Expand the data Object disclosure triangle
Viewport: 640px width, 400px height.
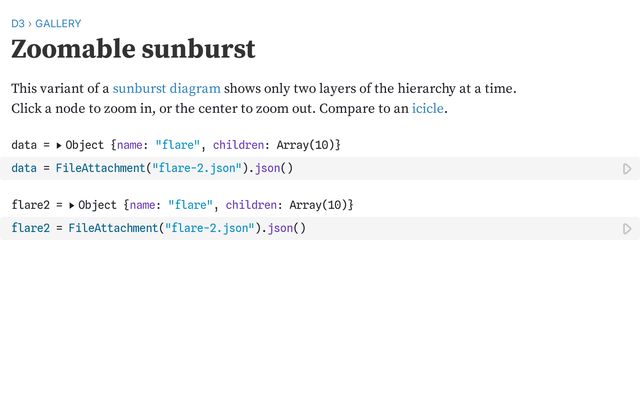[59, 146]
